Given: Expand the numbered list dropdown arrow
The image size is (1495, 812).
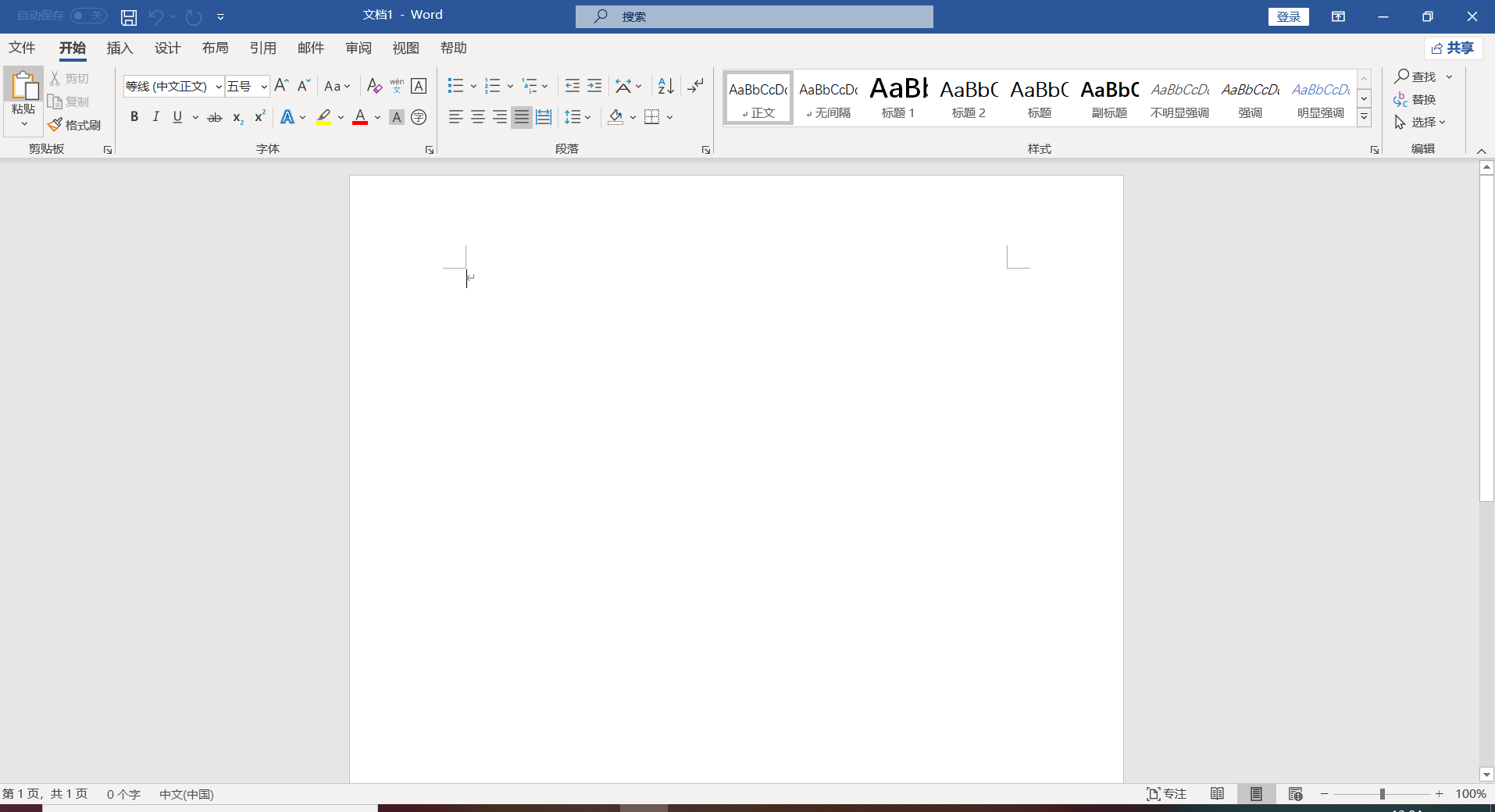Looking at the screenshot, I should pyautogui.click(x=510, y=86).
